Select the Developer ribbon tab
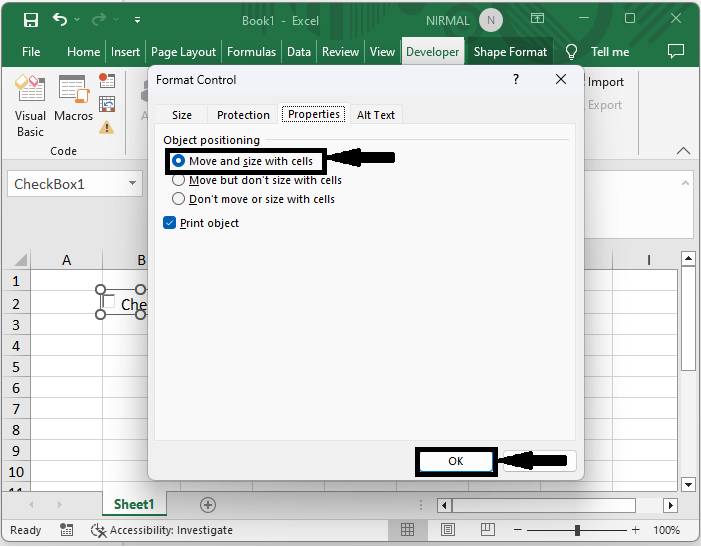 tap(432, 52)
